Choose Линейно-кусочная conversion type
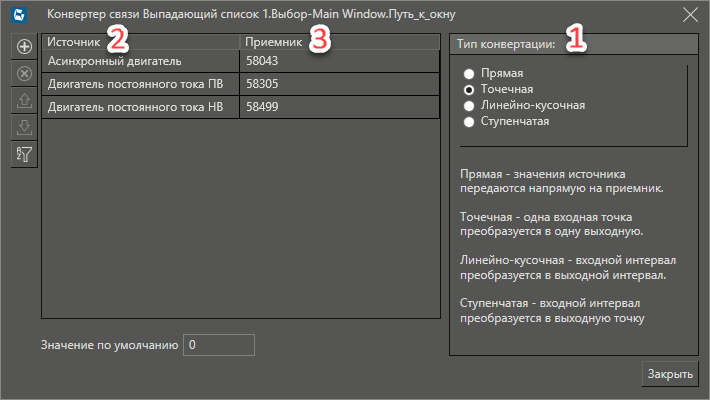Screen dimensions: 710x400 click(468, 105)
